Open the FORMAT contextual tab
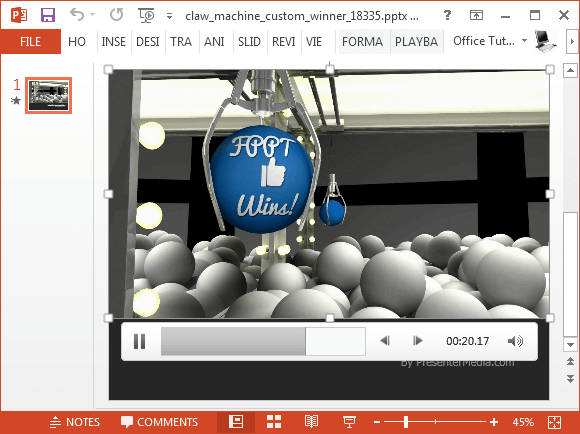This screenshot has height=434, width=580. point(362,41)
